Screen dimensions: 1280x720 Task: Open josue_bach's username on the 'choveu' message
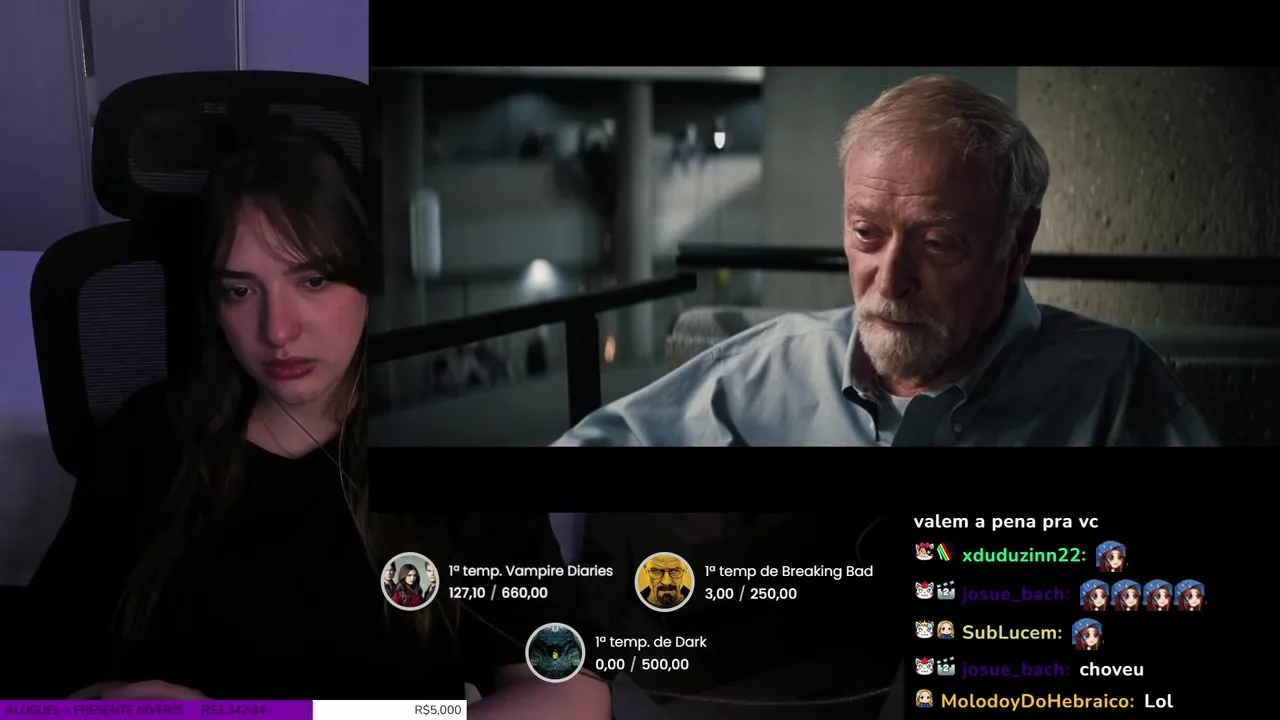1016,670
